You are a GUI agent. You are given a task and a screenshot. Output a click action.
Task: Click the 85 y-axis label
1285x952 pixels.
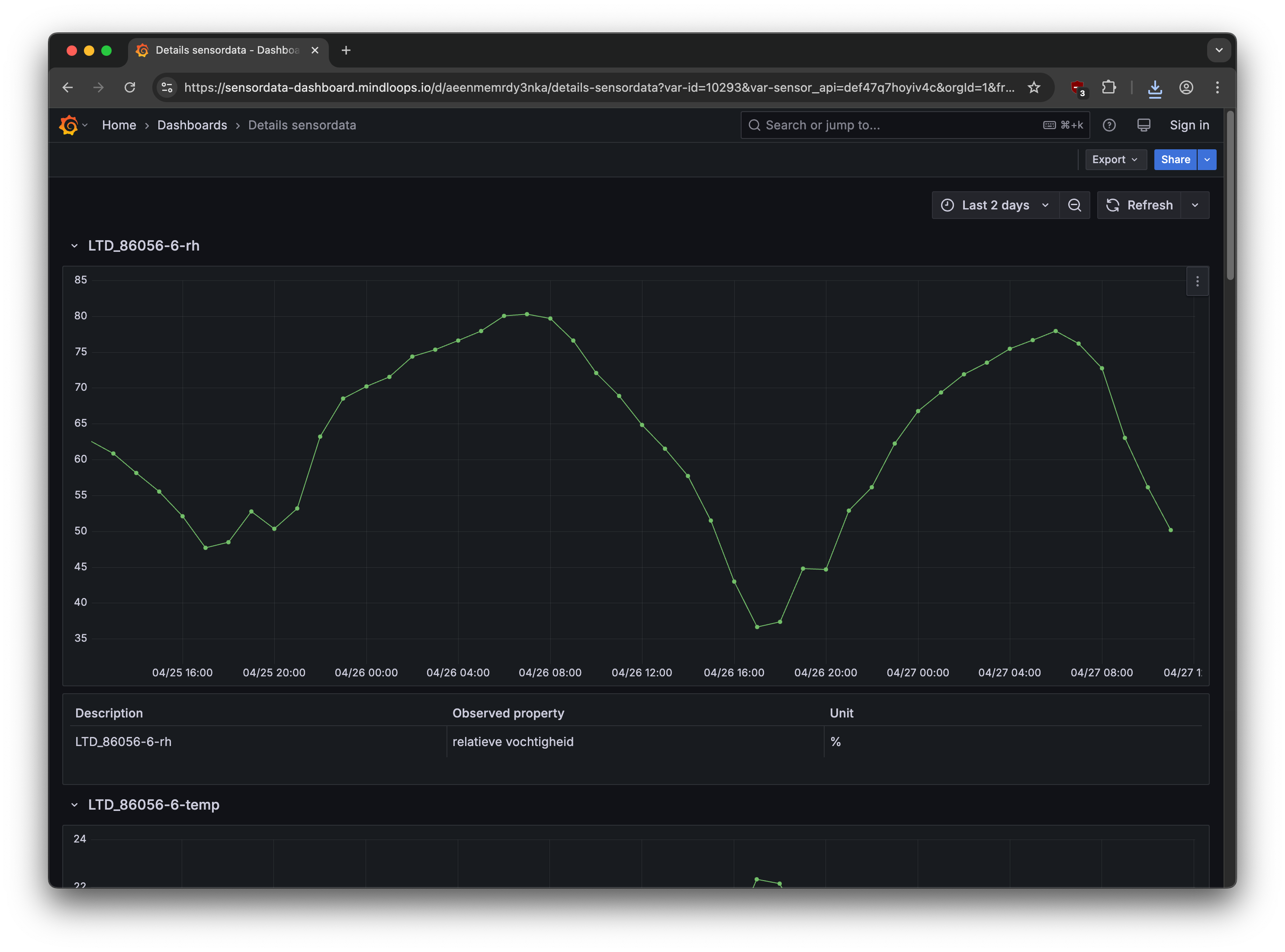(80, 280)
